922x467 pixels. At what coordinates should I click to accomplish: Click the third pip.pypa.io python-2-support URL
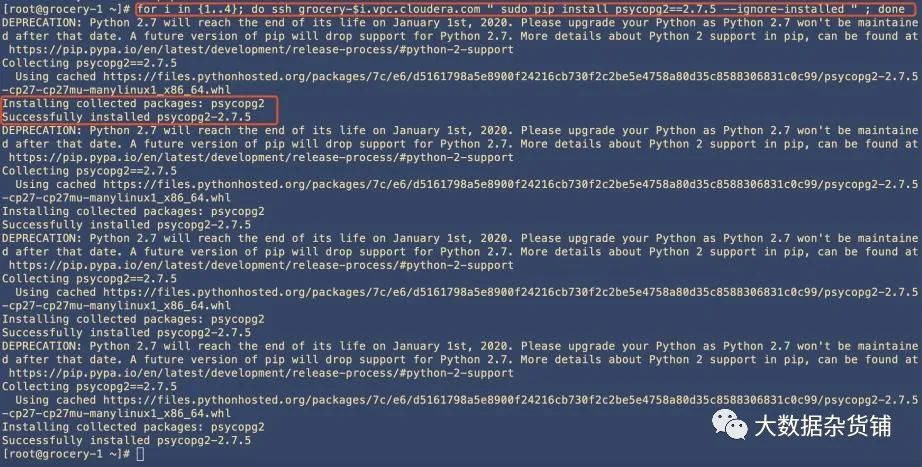click(261, 265)
